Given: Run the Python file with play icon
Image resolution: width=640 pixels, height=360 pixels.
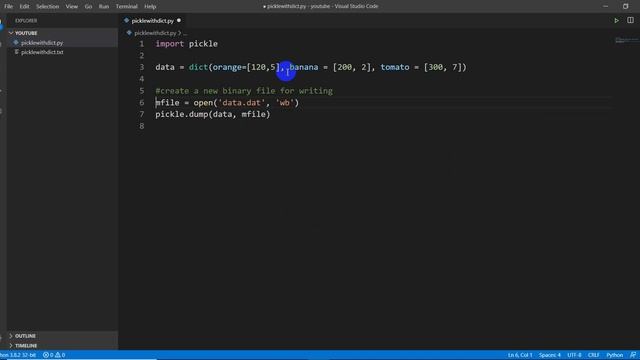Looking at the screenshot, I should tap(616, 20).
